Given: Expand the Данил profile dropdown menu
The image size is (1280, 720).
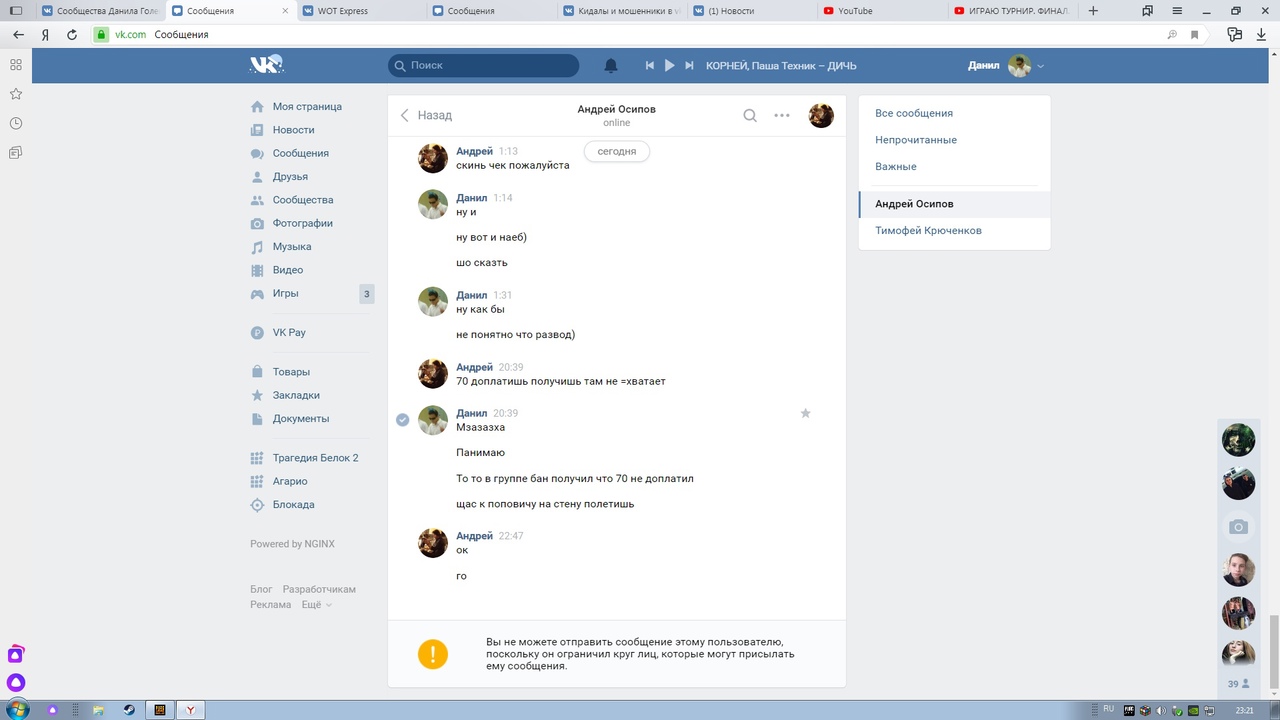Looking at the screenshot, I should tap(1040, 66).
